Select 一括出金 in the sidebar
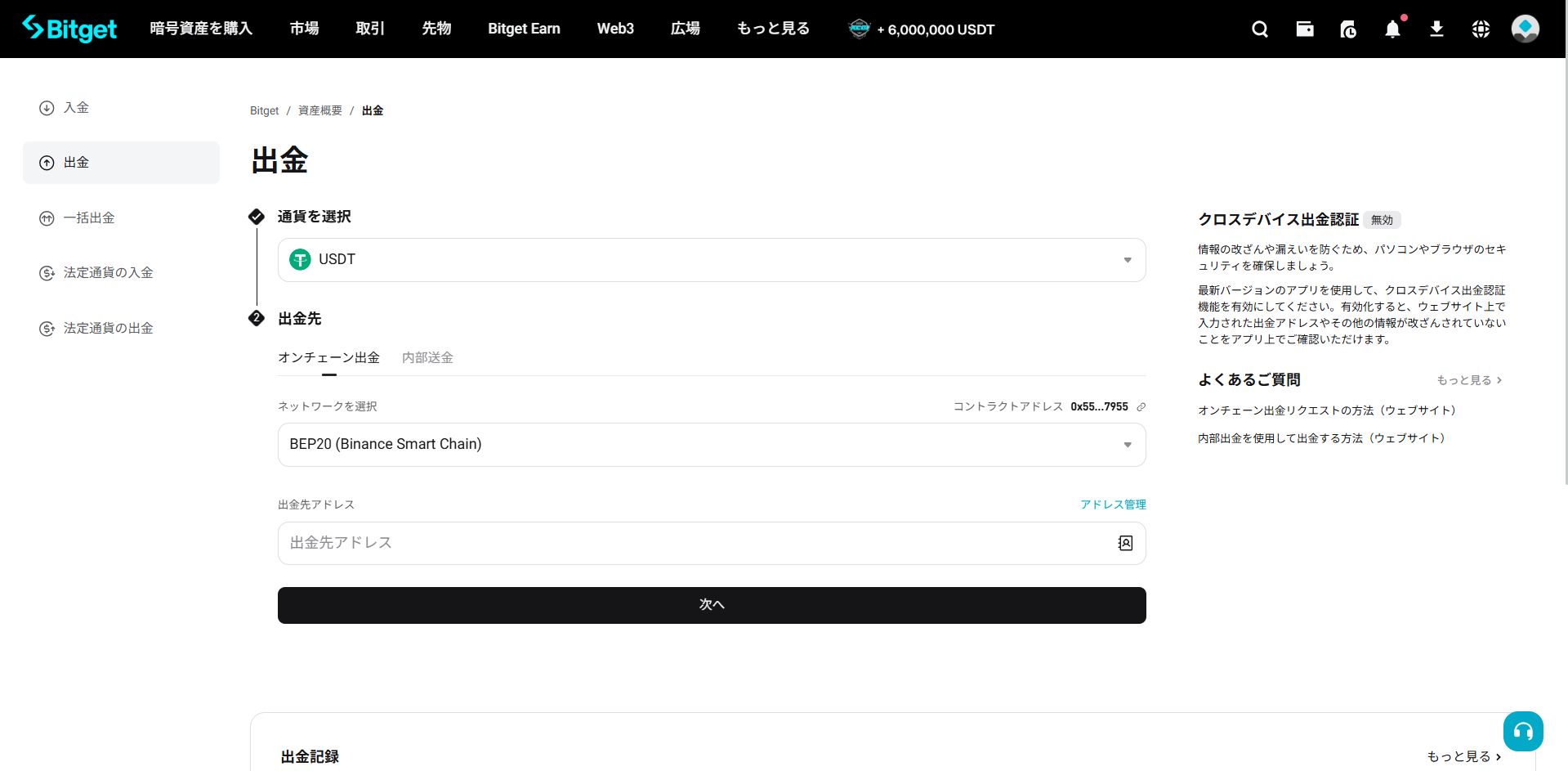This screenshot has width=1568, height=771. (x=89, y=218)
